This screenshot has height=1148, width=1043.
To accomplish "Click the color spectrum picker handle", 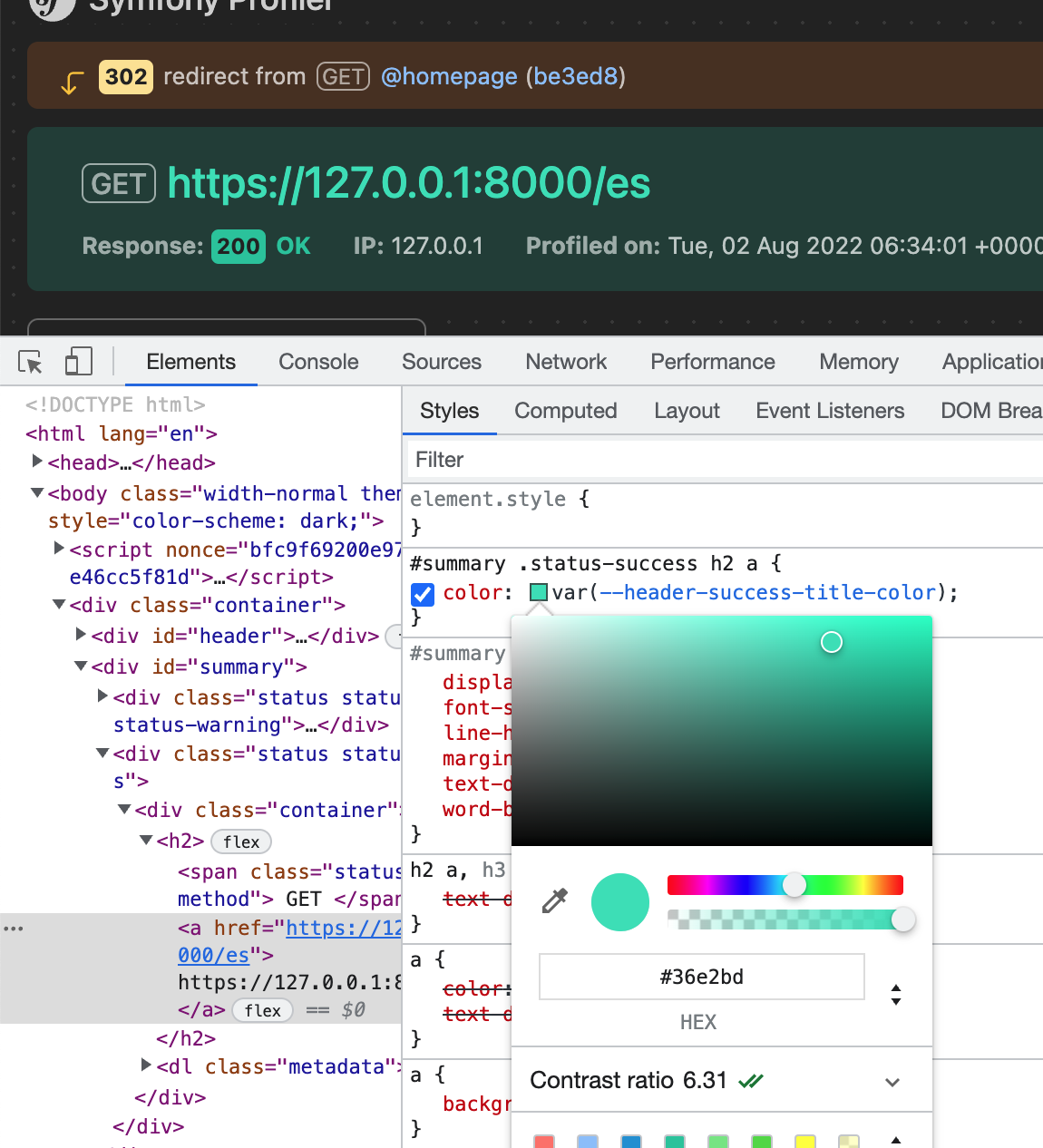I will pyautogui.click(x=832, y=642).
